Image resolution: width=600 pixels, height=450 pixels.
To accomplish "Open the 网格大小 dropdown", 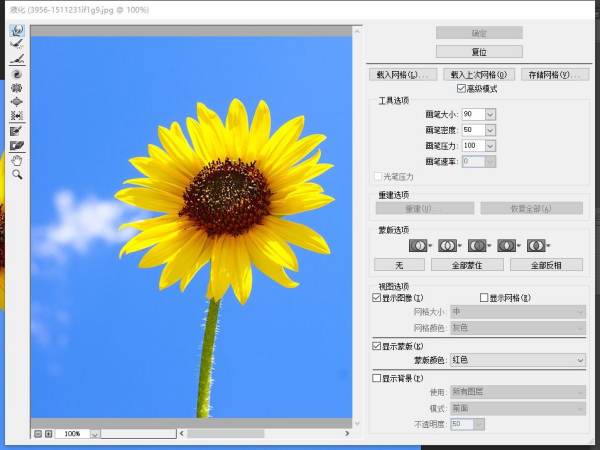I will [x=518, y=312].
